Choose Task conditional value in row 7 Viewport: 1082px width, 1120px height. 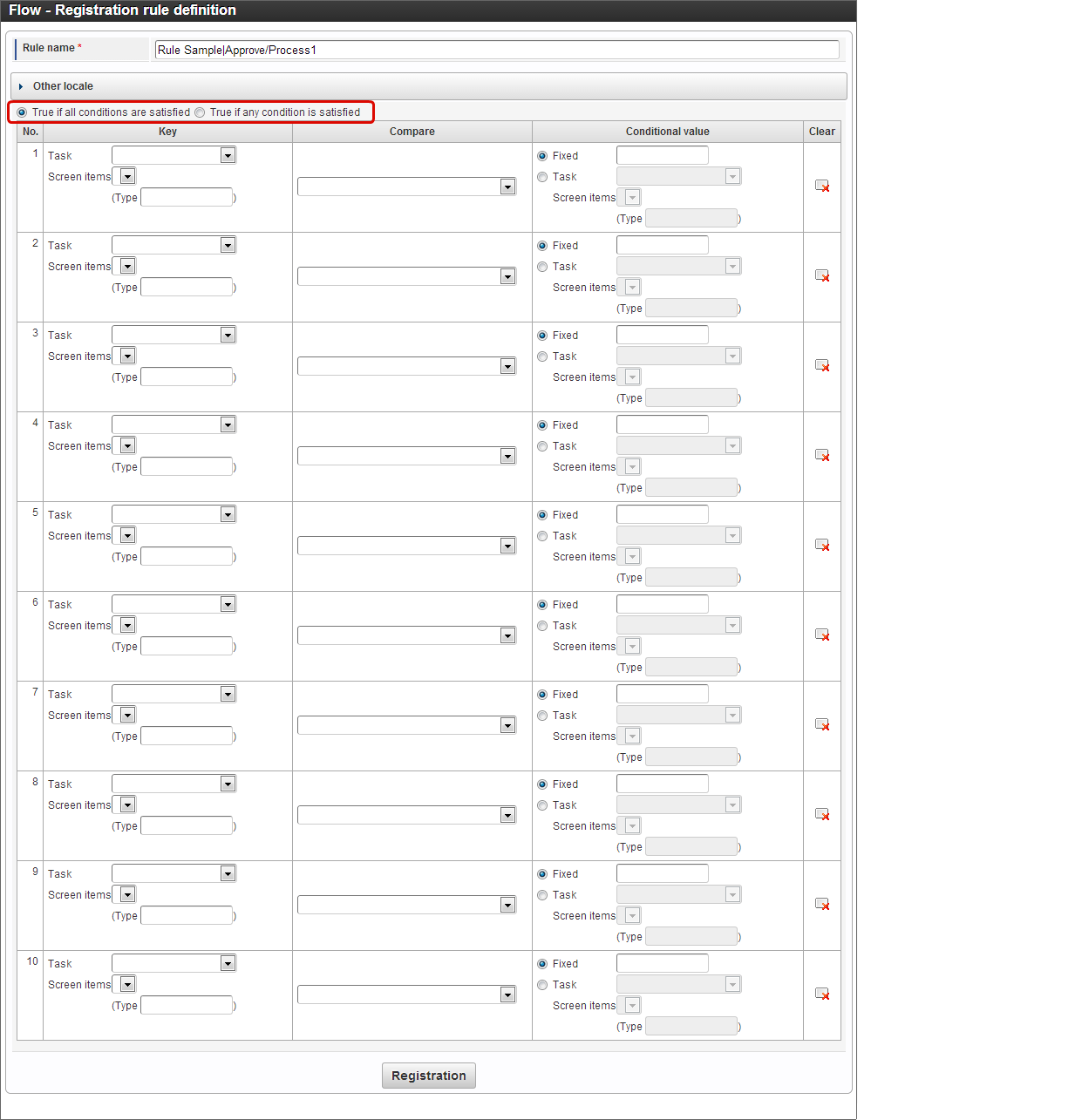click(542, 716)
